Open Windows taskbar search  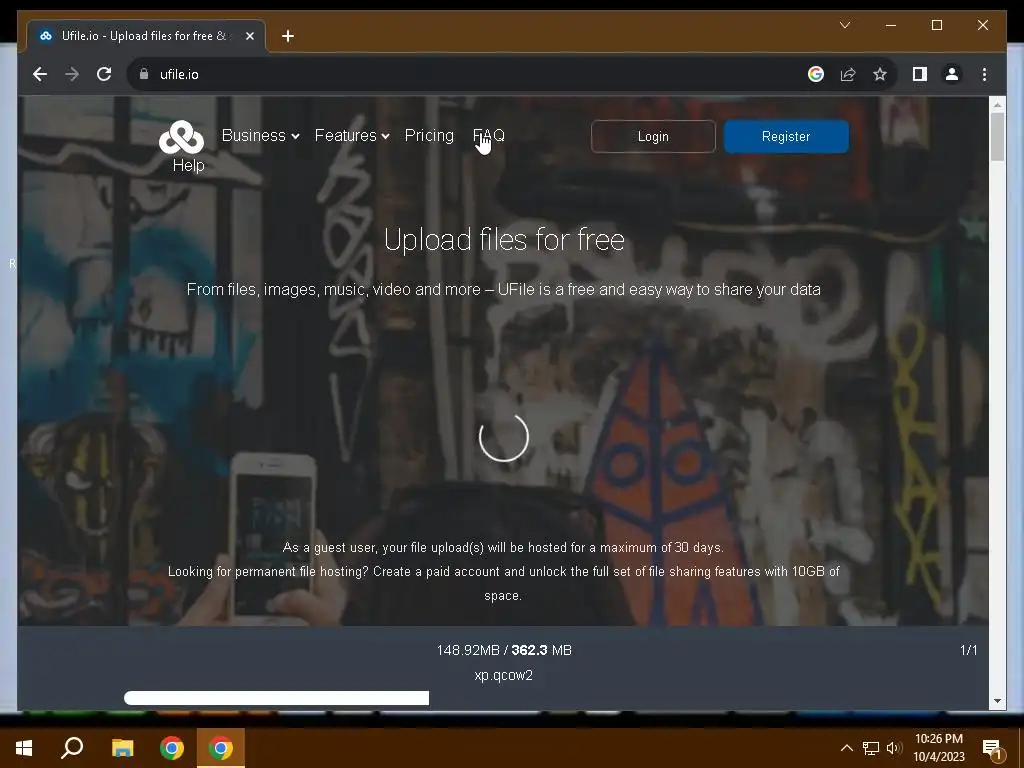72,748
